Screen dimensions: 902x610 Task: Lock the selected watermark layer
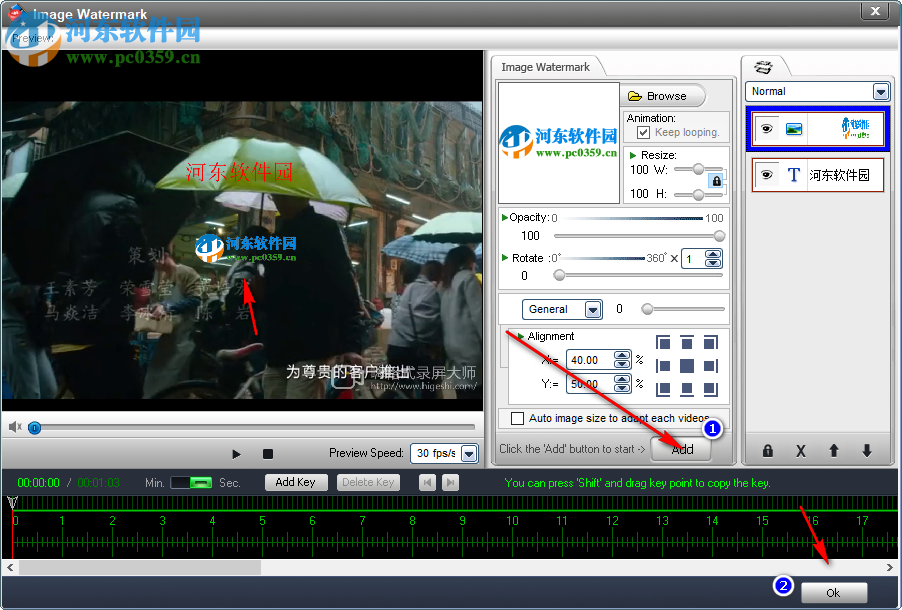[x=767, y=452]
